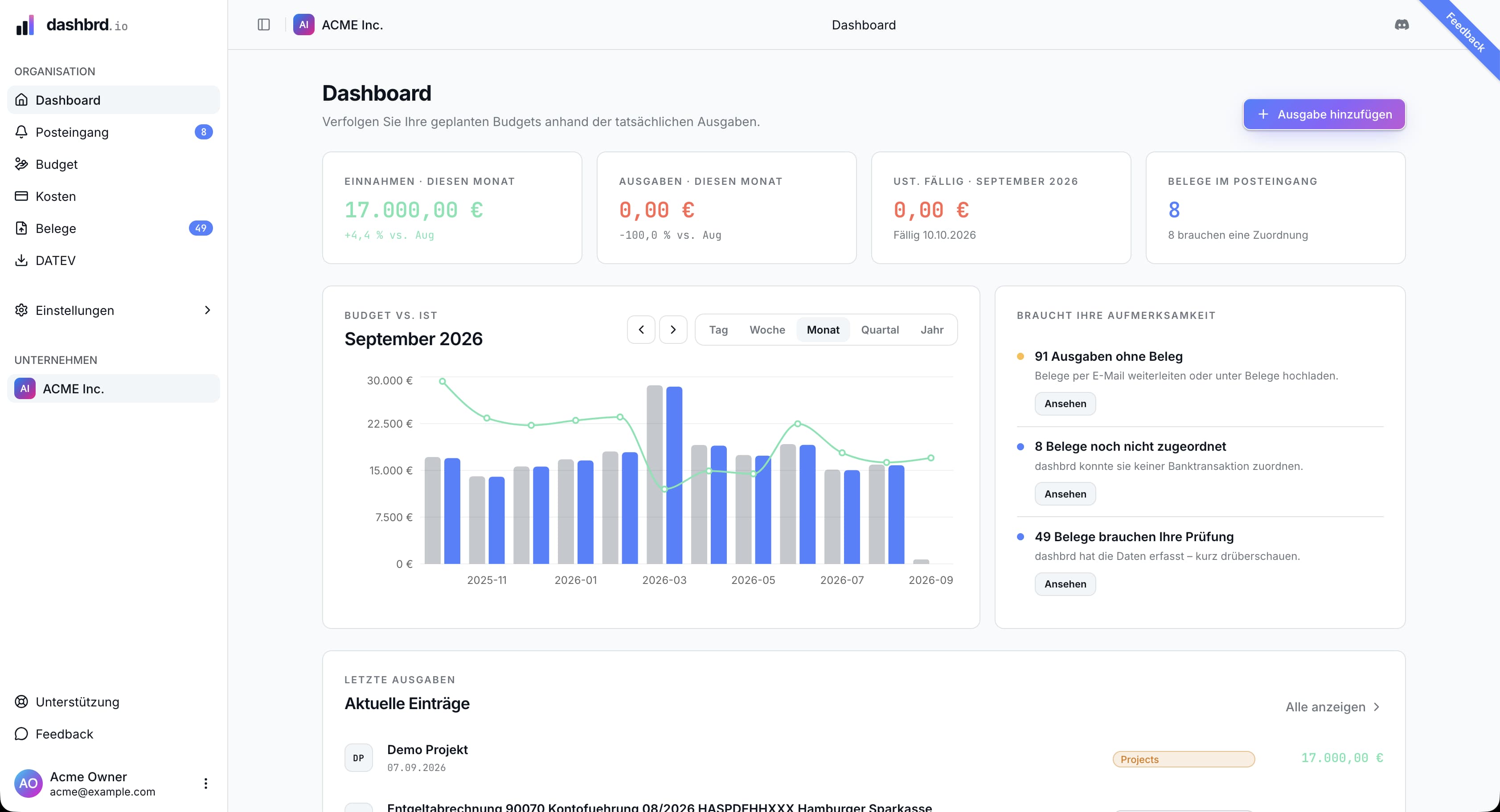This screenshot has width=1500, height=812.
Task: Click the Kosten credit card icon
Action: click(21, 196)
